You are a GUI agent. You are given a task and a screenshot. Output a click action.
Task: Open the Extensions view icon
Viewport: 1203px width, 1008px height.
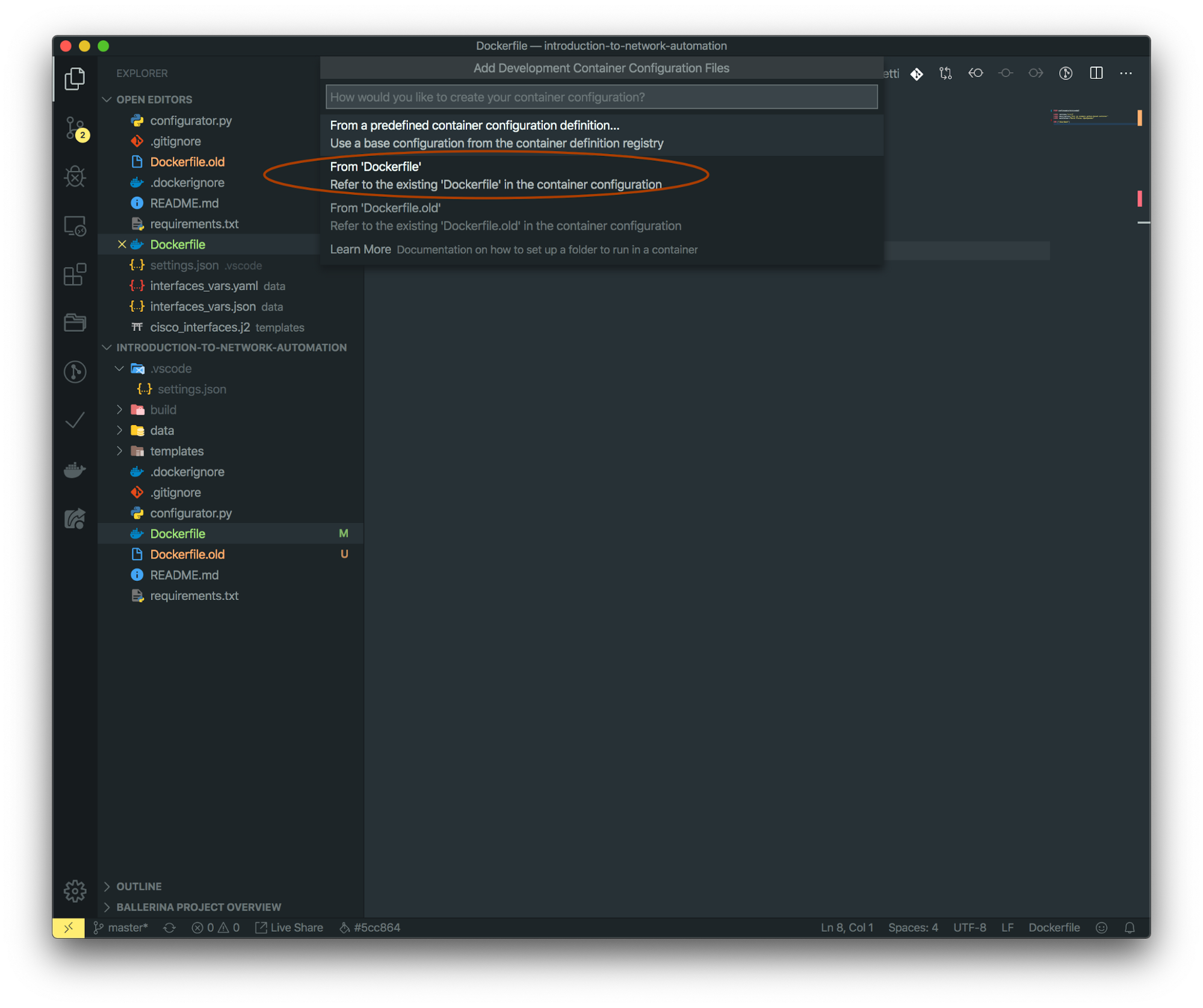(x=75, y=274)
